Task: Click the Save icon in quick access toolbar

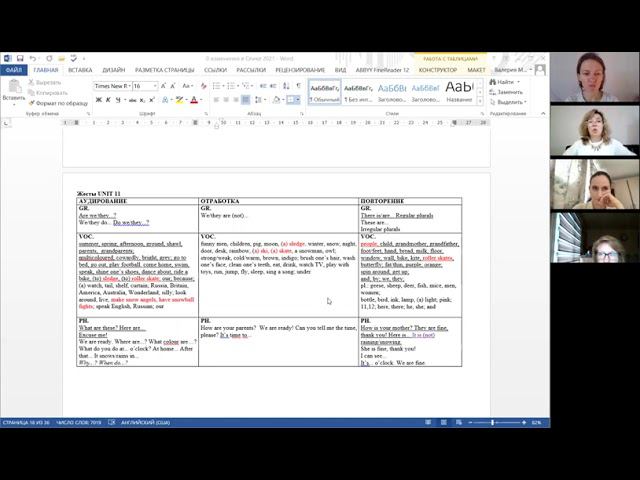Action: (x=20, y=58)
